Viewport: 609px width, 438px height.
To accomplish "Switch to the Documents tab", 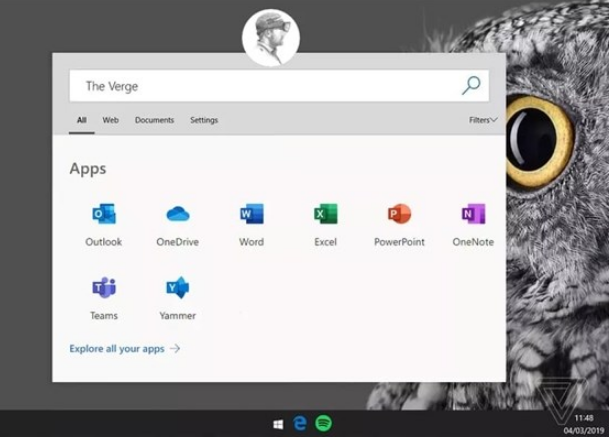I will point(154,120).
